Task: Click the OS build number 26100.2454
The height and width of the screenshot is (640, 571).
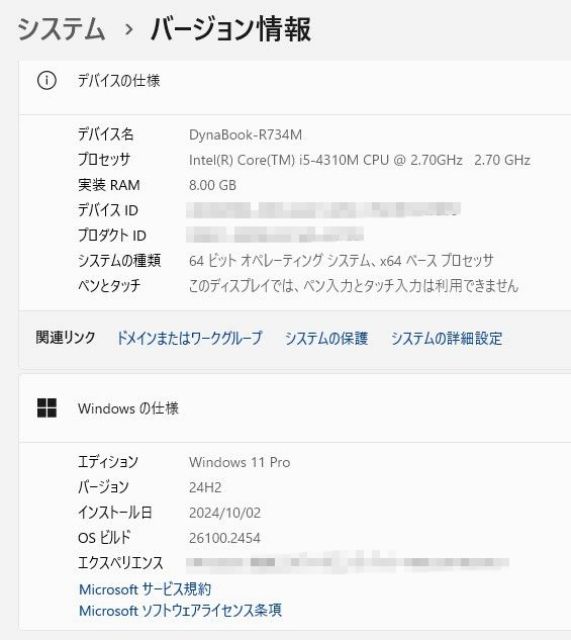Action: pos(224,538)
